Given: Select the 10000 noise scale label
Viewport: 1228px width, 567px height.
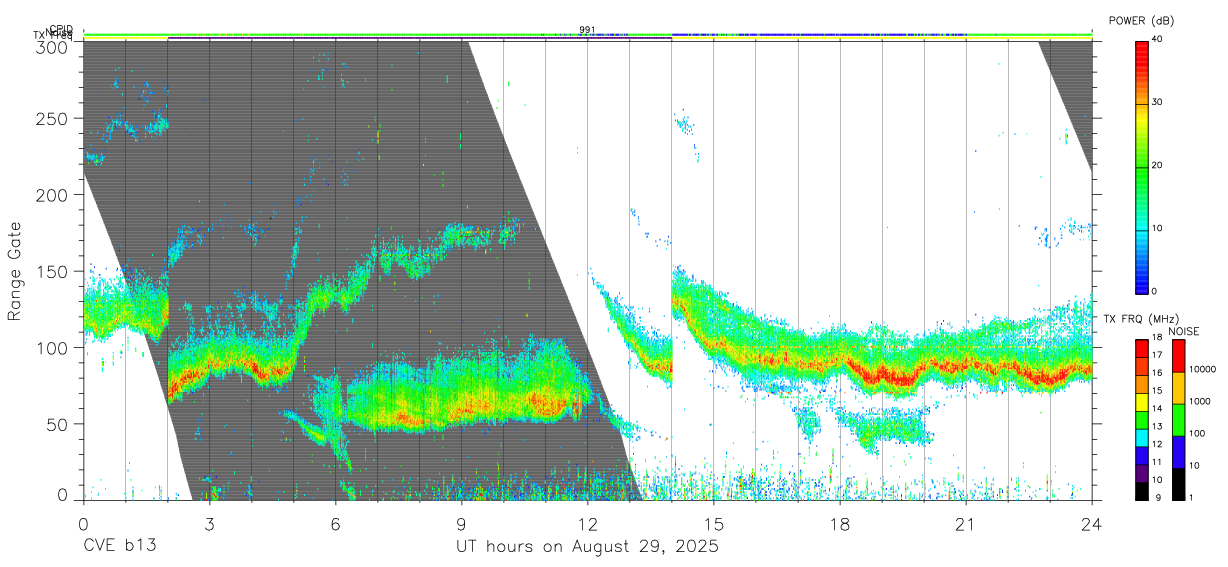Looking at the screenshot, I should (x=1202, y=370).
